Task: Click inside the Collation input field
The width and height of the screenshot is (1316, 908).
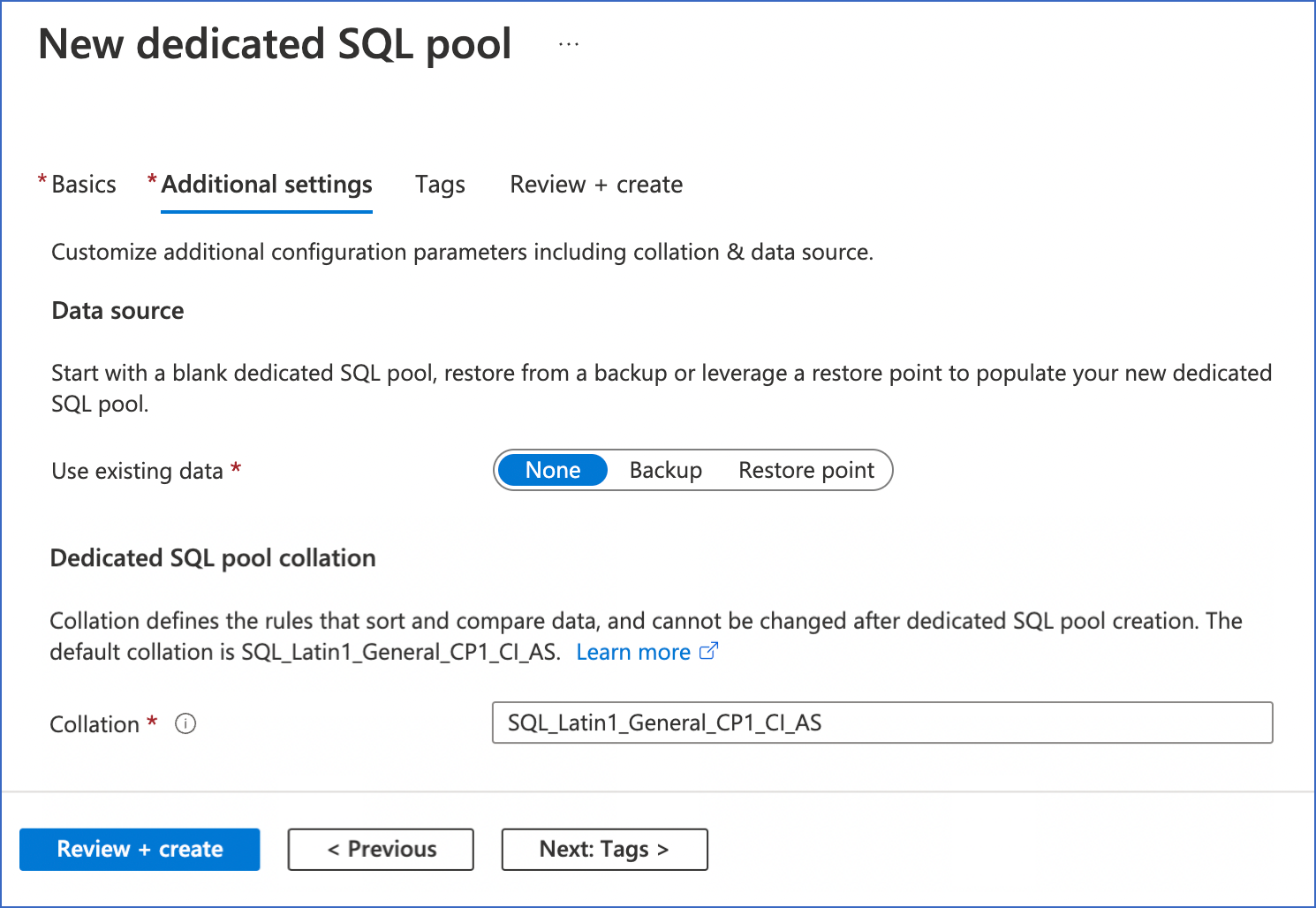Action: click(x=882, y=723)
